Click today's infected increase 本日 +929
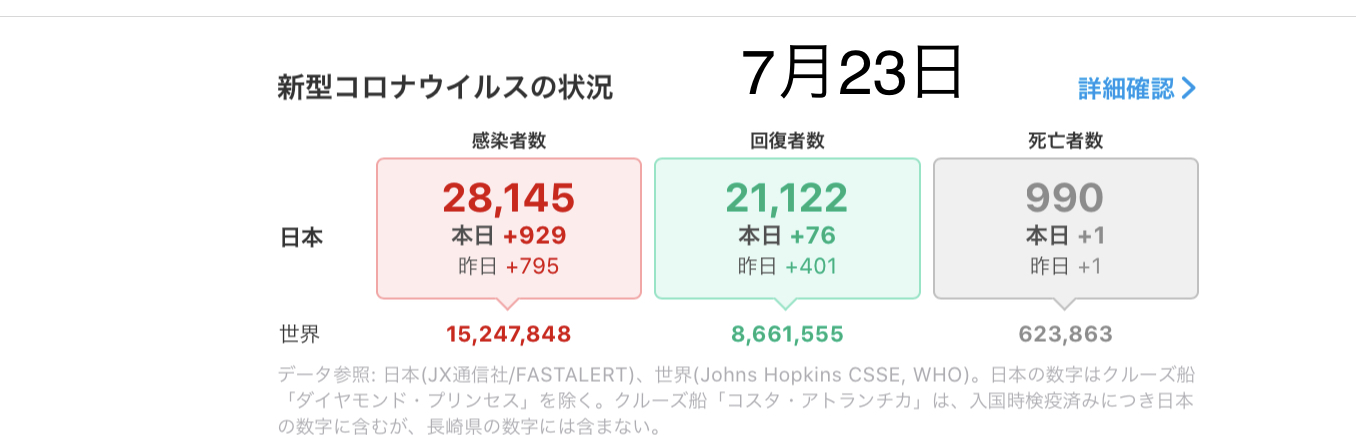The height and width of the screenshot is (435, 1356). [509, 236]
